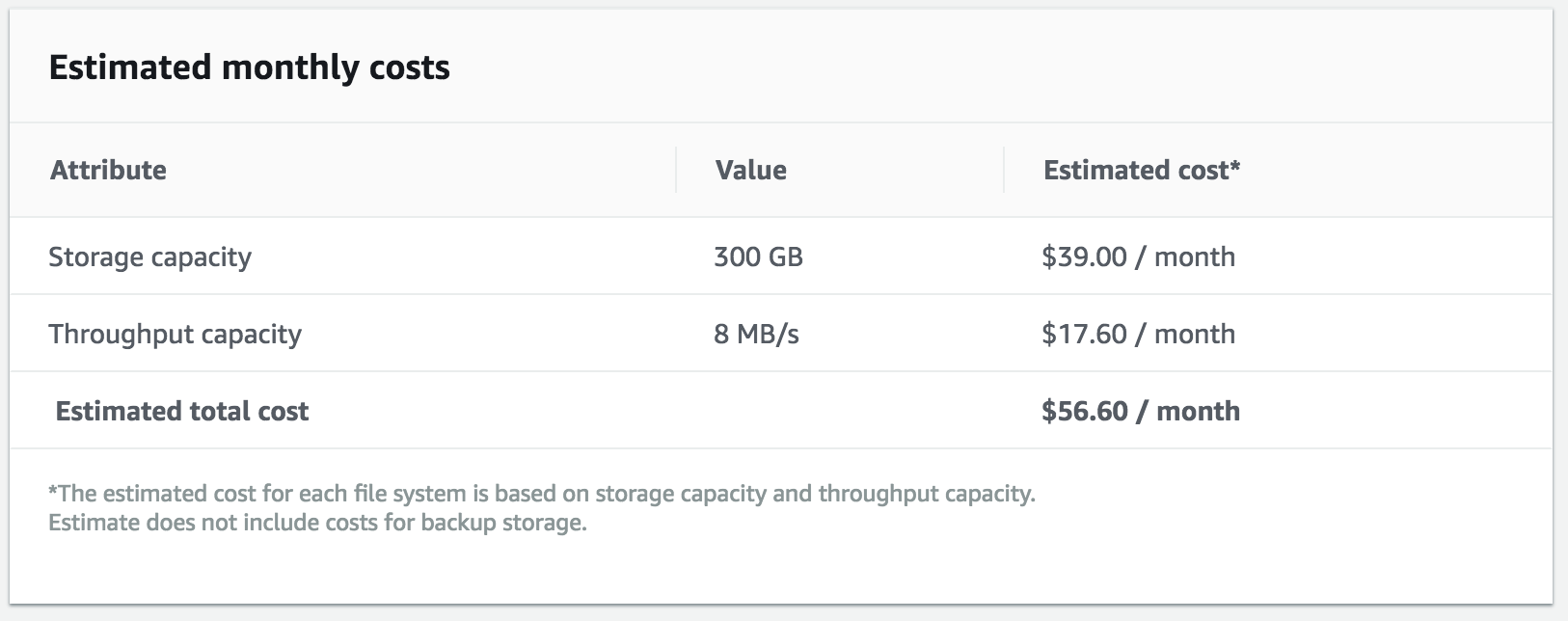This screenshot has width=1568, height=621.
Task: Select the 300 GB storage value
Action: [758, 256]
